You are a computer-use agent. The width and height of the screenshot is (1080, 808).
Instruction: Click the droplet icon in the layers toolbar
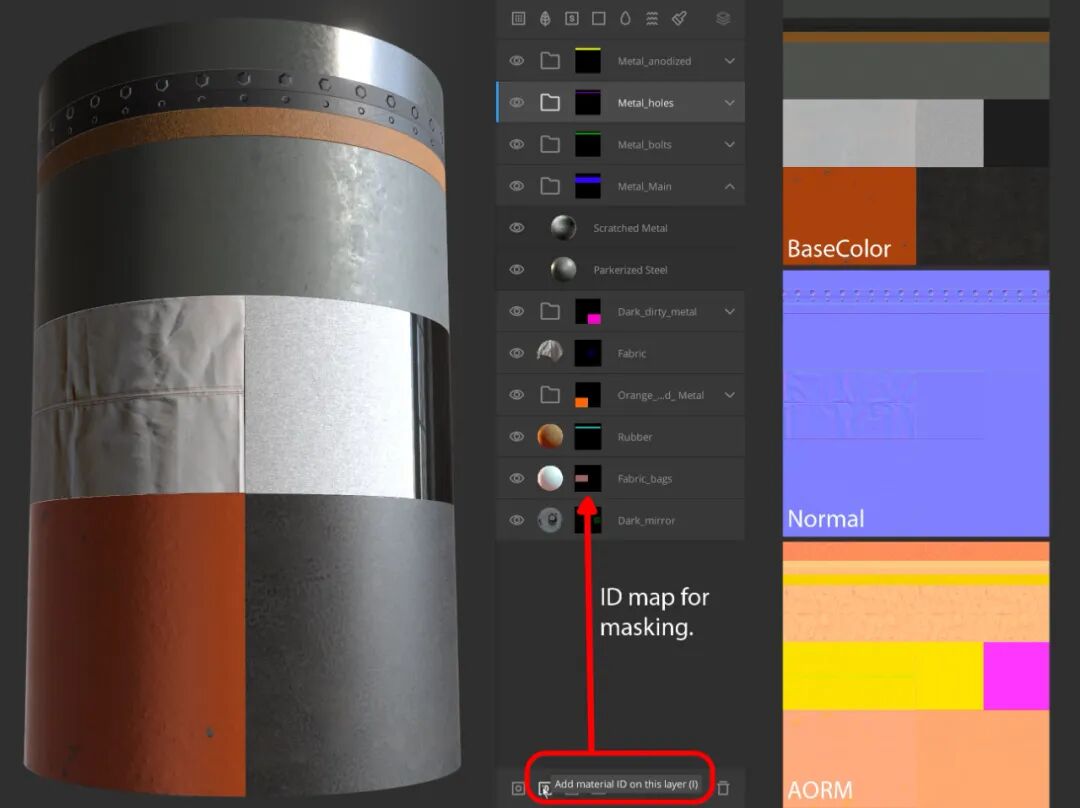(625, 19)
